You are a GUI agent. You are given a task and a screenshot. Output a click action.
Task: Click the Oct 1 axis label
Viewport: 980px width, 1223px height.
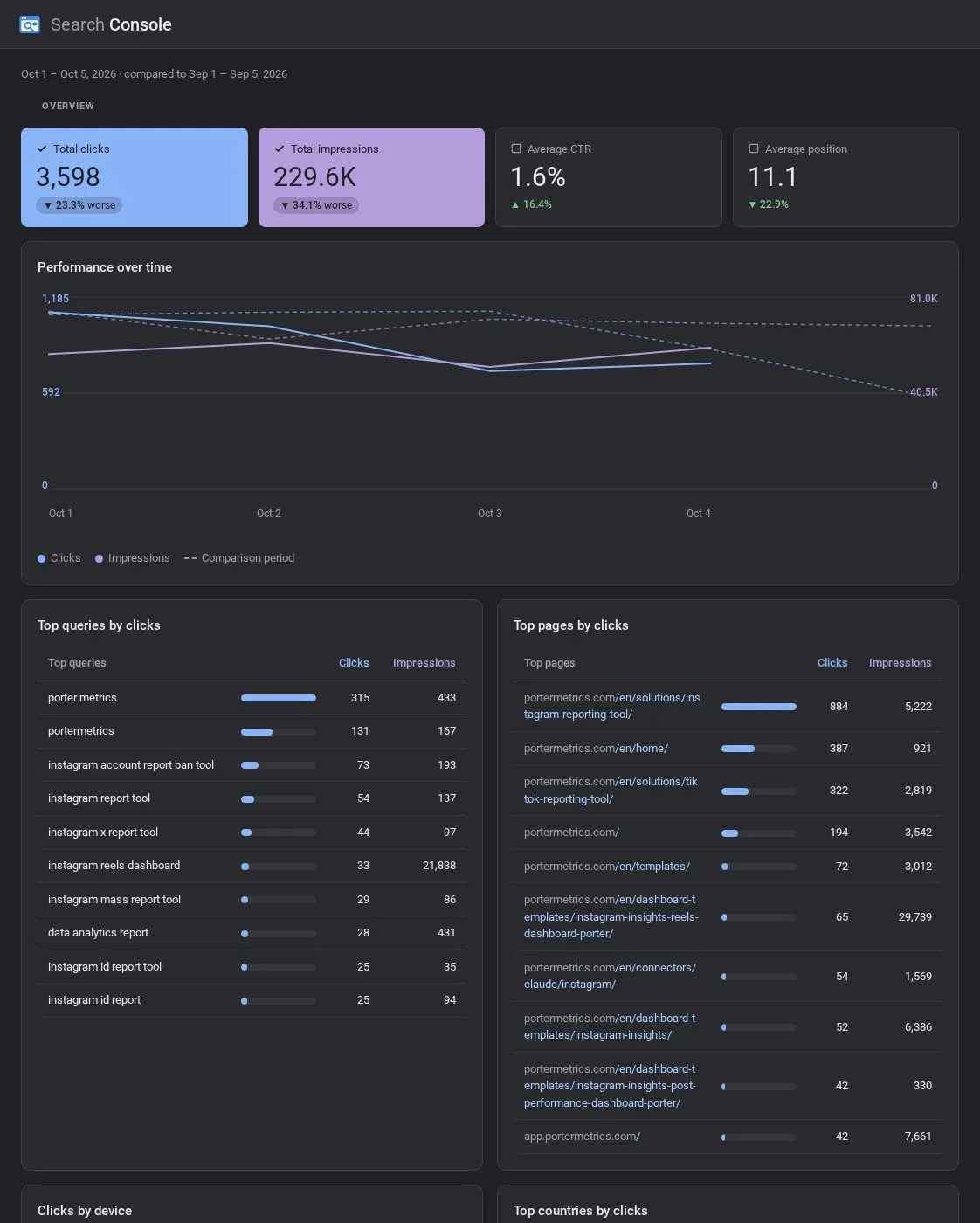(60, 514)
